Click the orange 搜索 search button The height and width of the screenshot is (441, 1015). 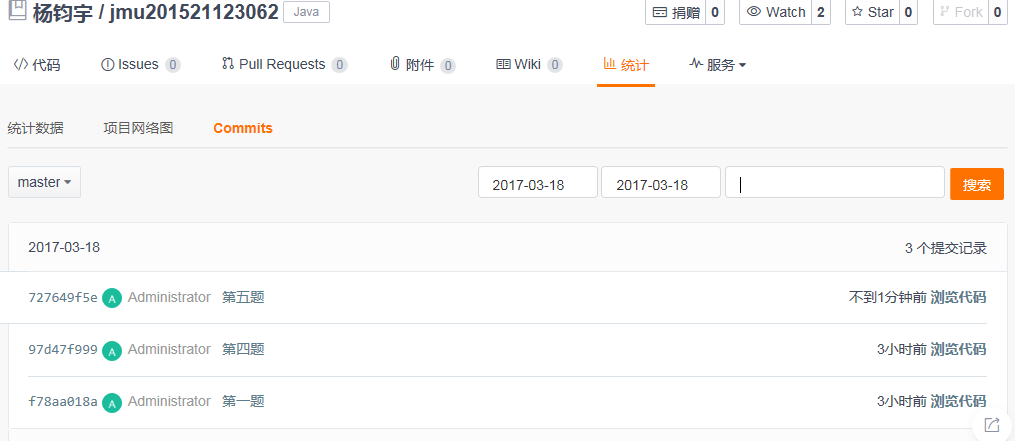click(977, 184)
